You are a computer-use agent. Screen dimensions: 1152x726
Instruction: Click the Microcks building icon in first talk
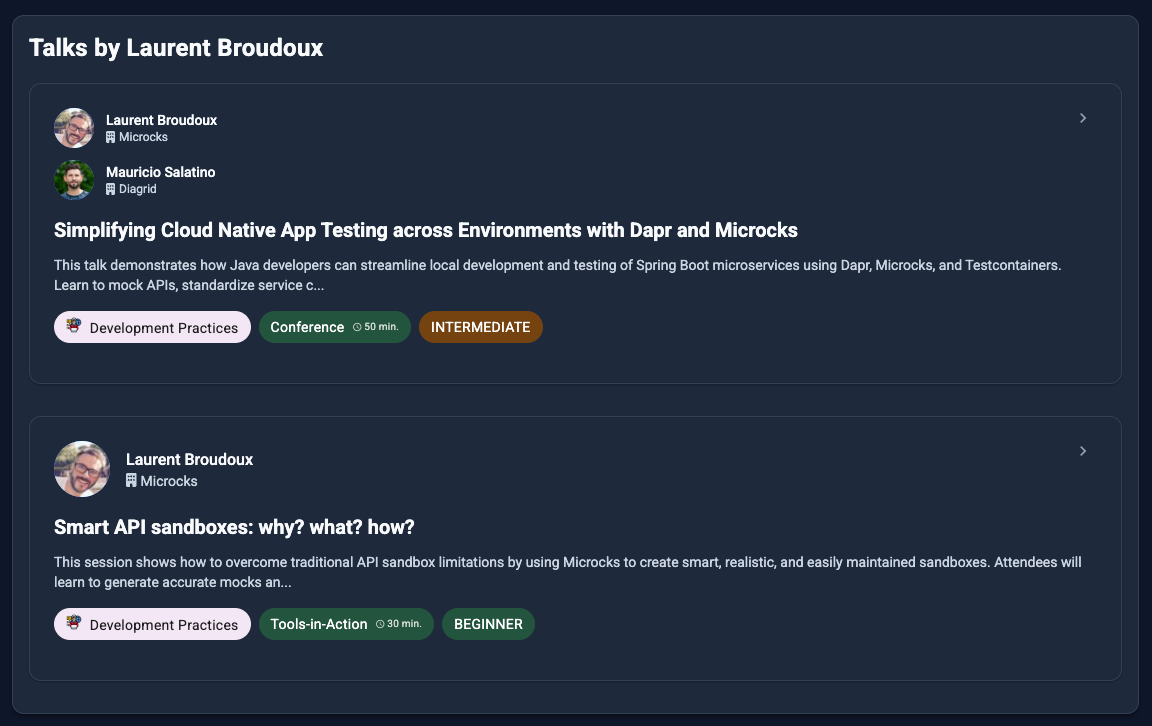click(111, 137)
